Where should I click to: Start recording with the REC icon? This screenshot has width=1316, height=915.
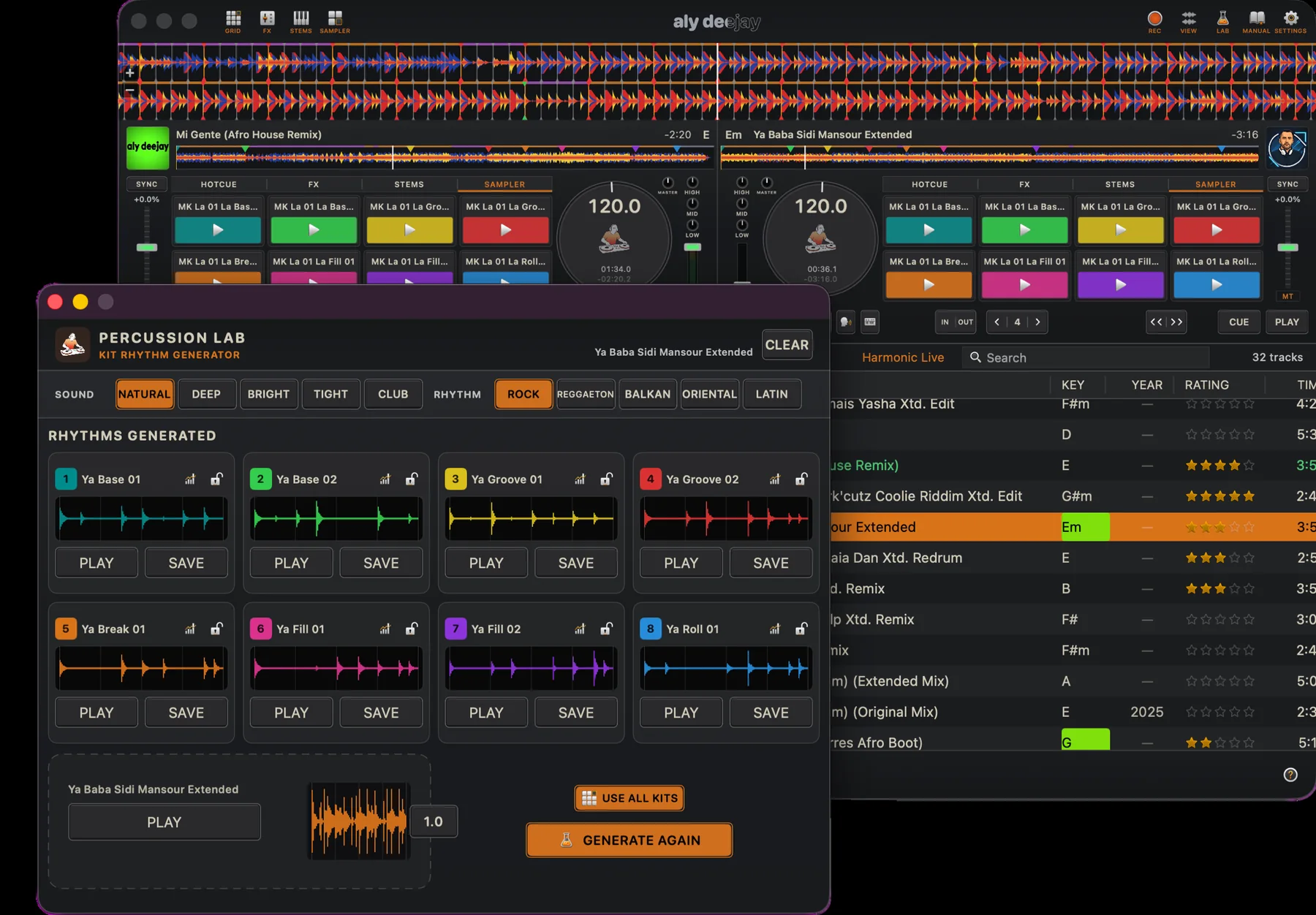point(1155,21)
